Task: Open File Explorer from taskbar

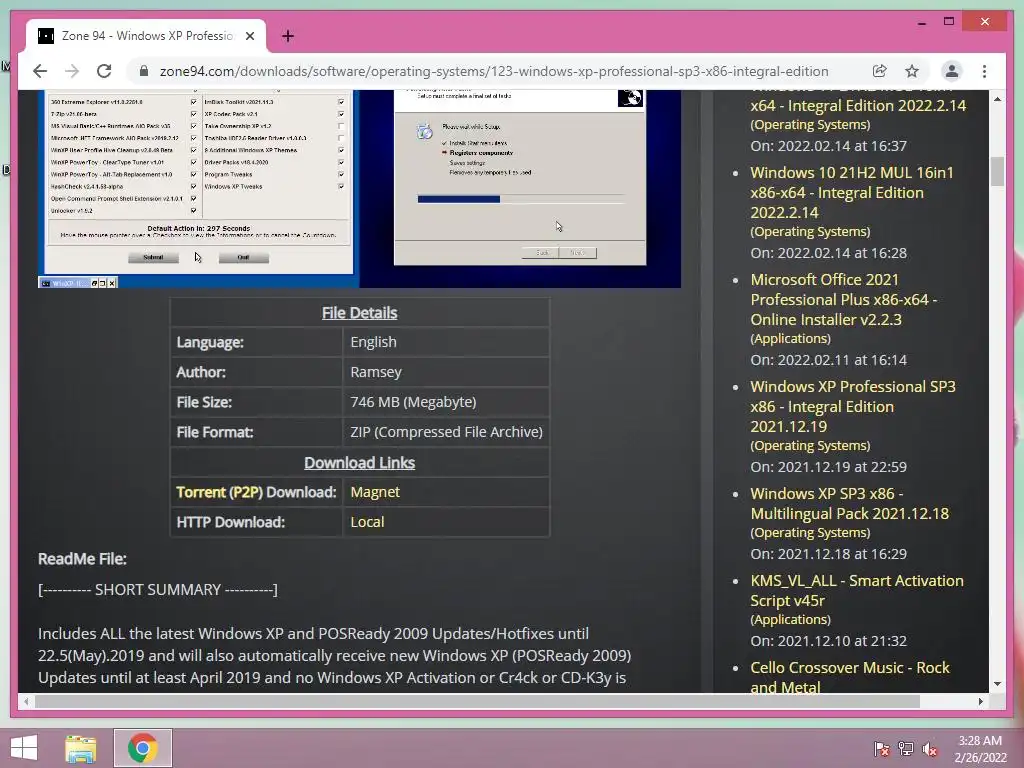Action: click(x=81, y=748)
